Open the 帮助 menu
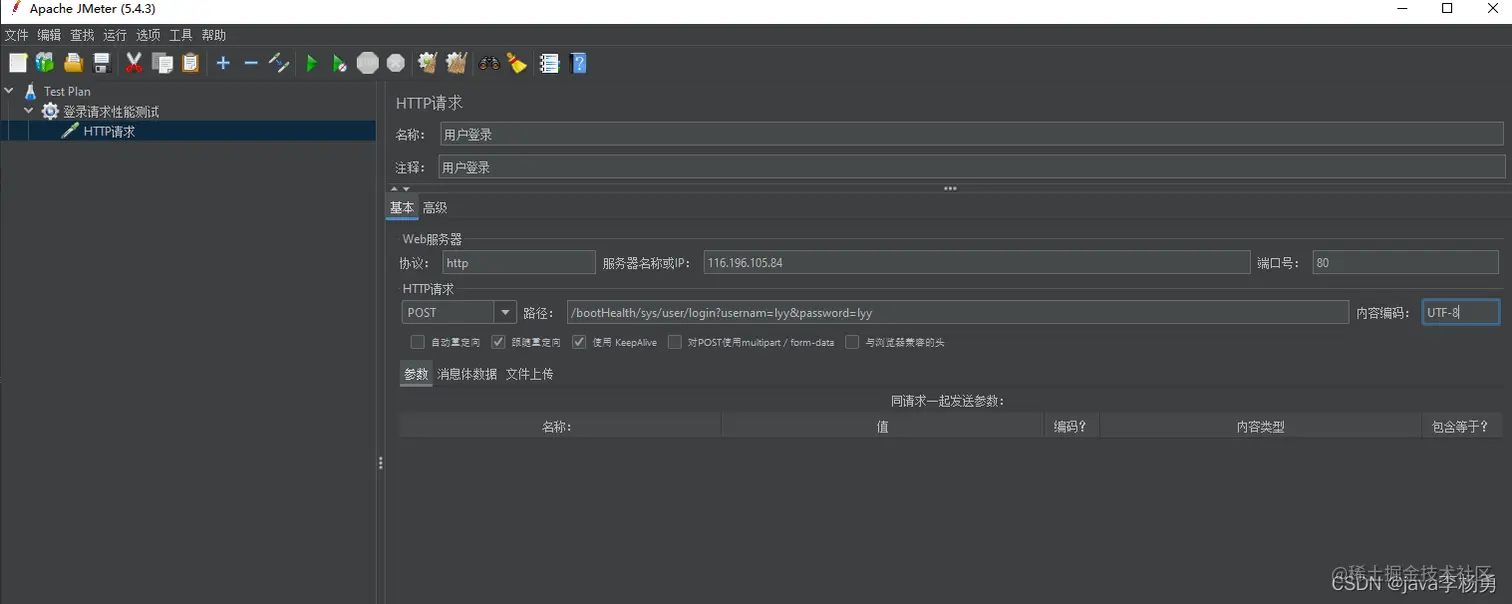This screenshot has width=1512, height=604. point(214,35)
